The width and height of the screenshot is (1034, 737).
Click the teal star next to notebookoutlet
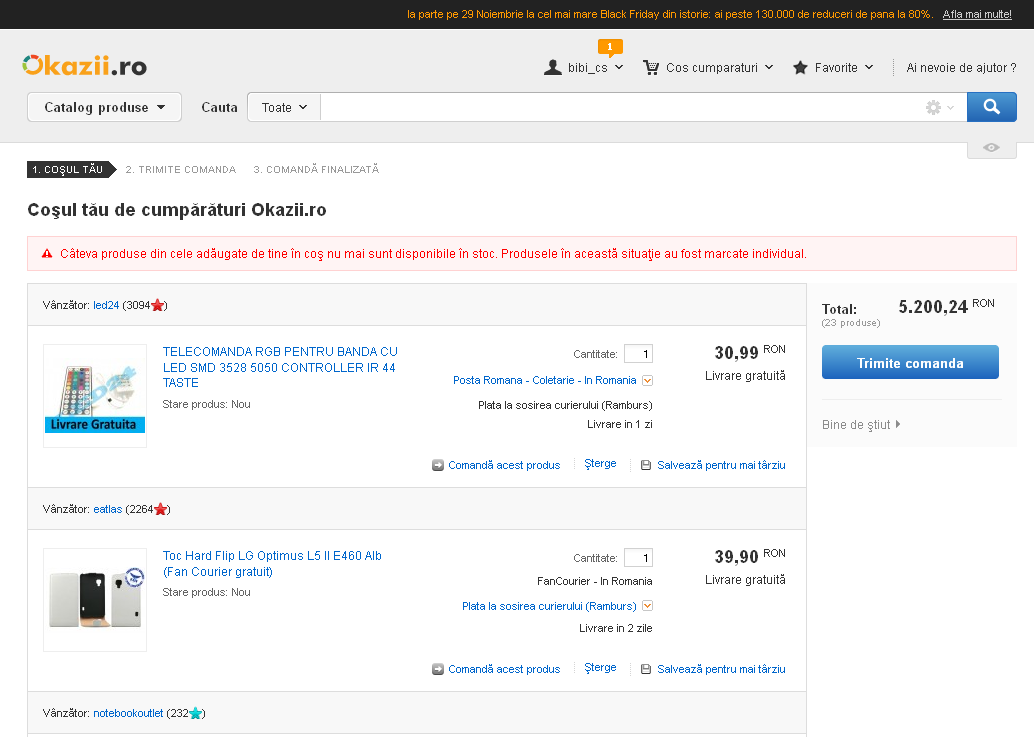[x=195, y=713]
